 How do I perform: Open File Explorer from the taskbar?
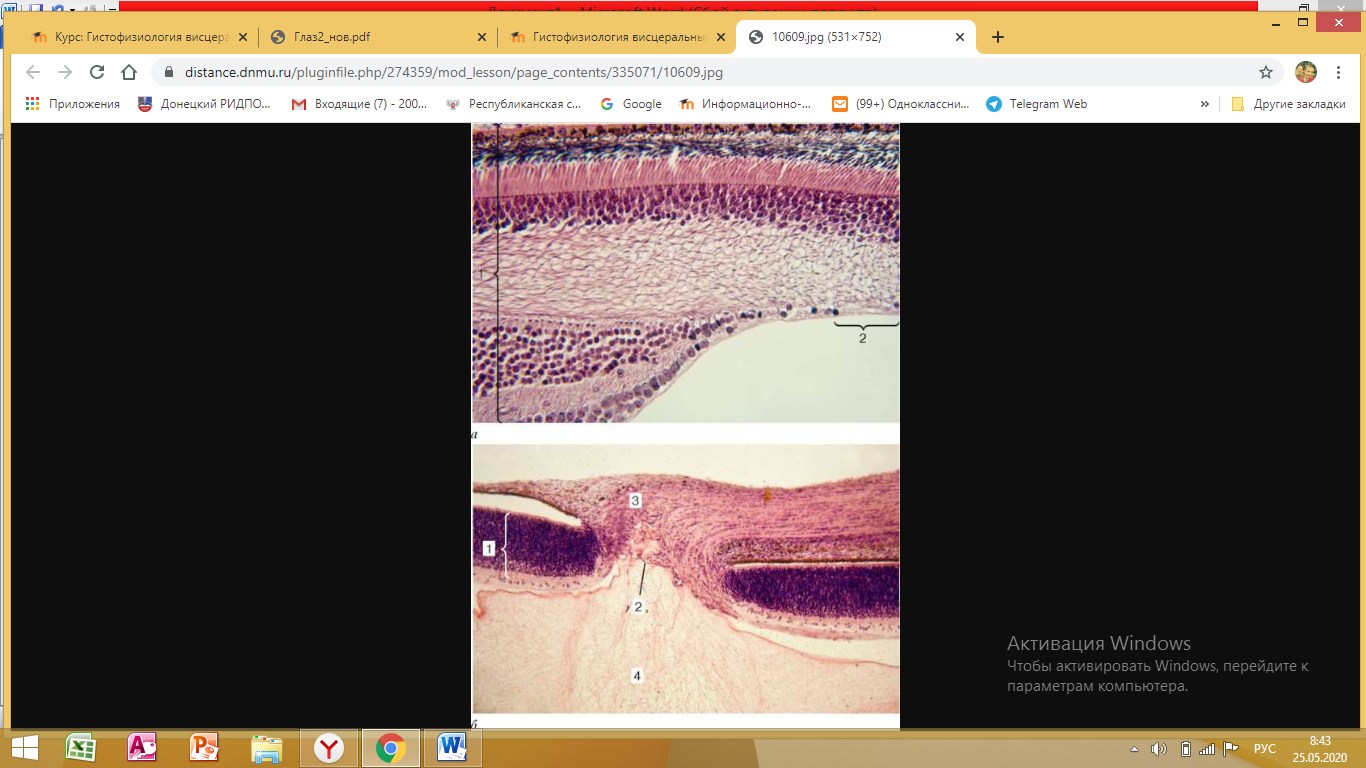[266, 748]
